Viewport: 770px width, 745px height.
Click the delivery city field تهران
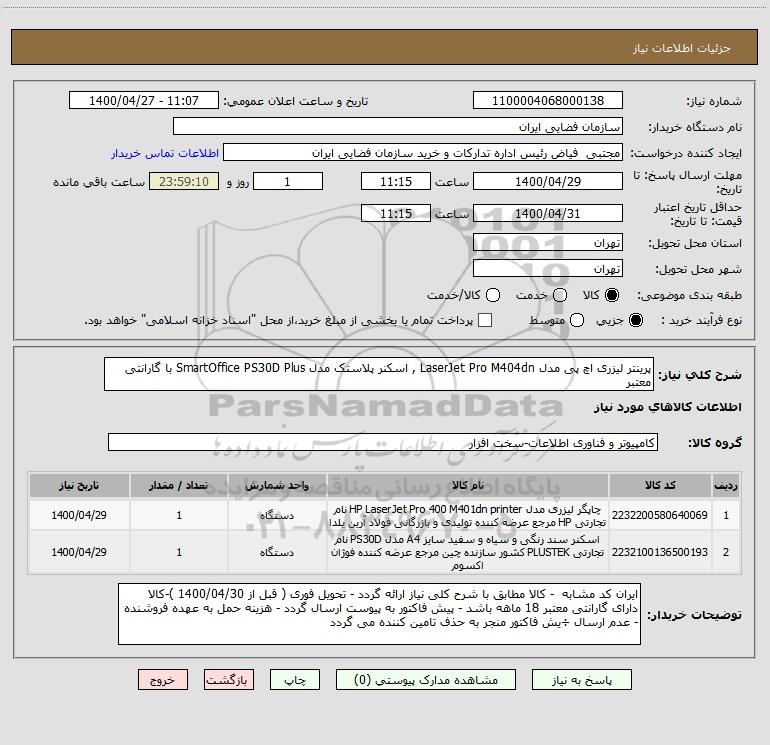coord(548,269)
